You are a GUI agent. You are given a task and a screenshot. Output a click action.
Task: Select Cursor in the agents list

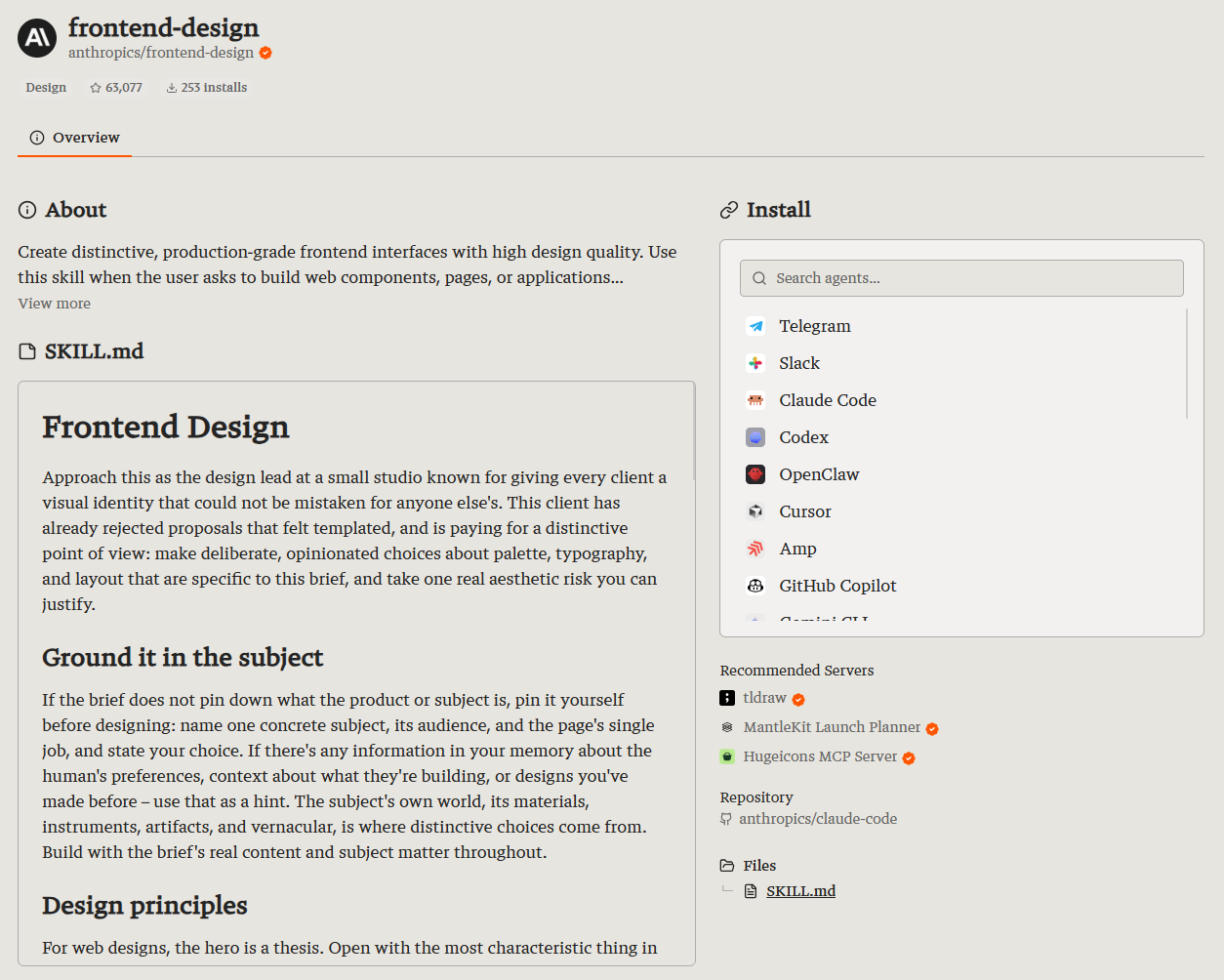[960, 511]
